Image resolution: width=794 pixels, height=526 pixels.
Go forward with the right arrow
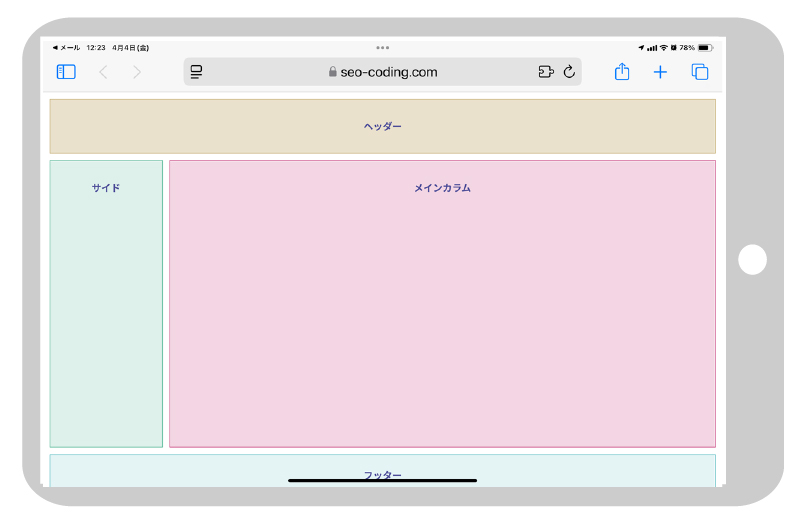(137, 72)
